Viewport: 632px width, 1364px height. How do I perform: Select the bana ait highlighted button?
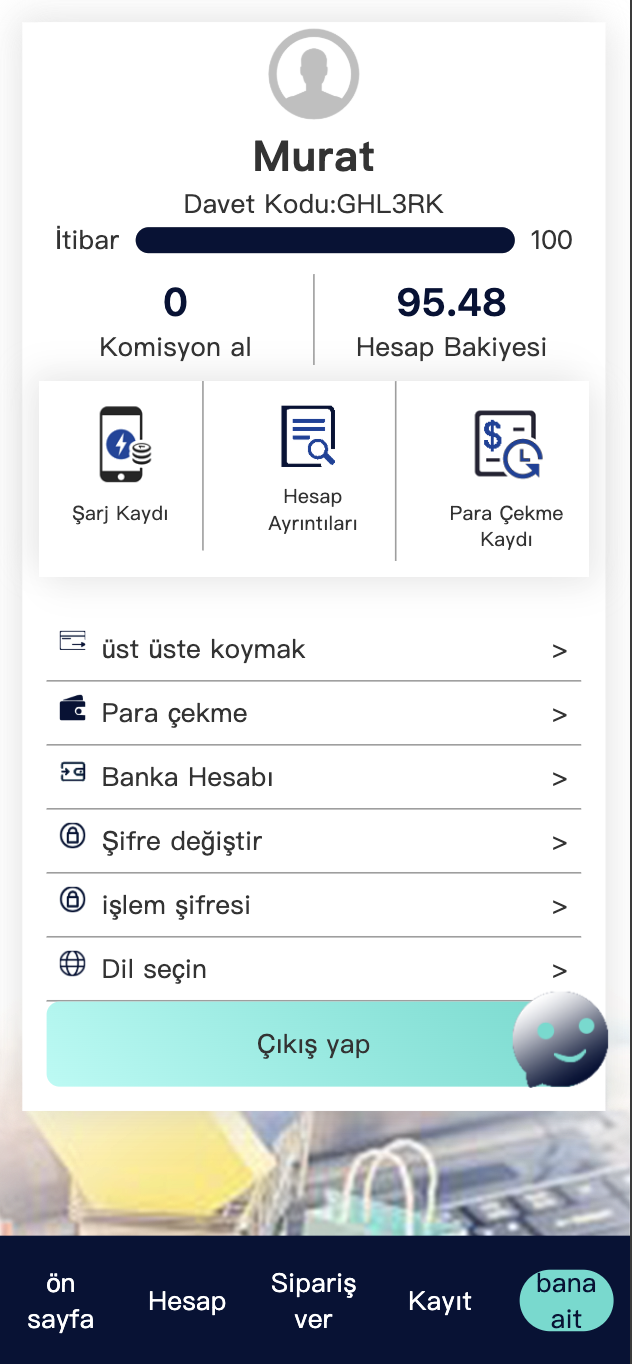coord(566,1301)
